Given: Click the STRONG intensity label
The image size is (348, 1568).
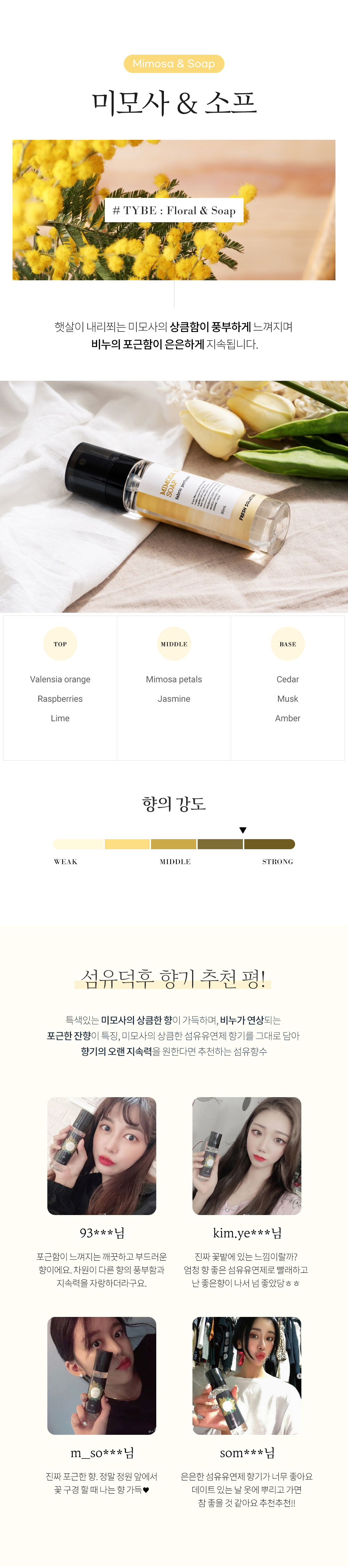Looking at the screenshot, I should coord(277,862).
